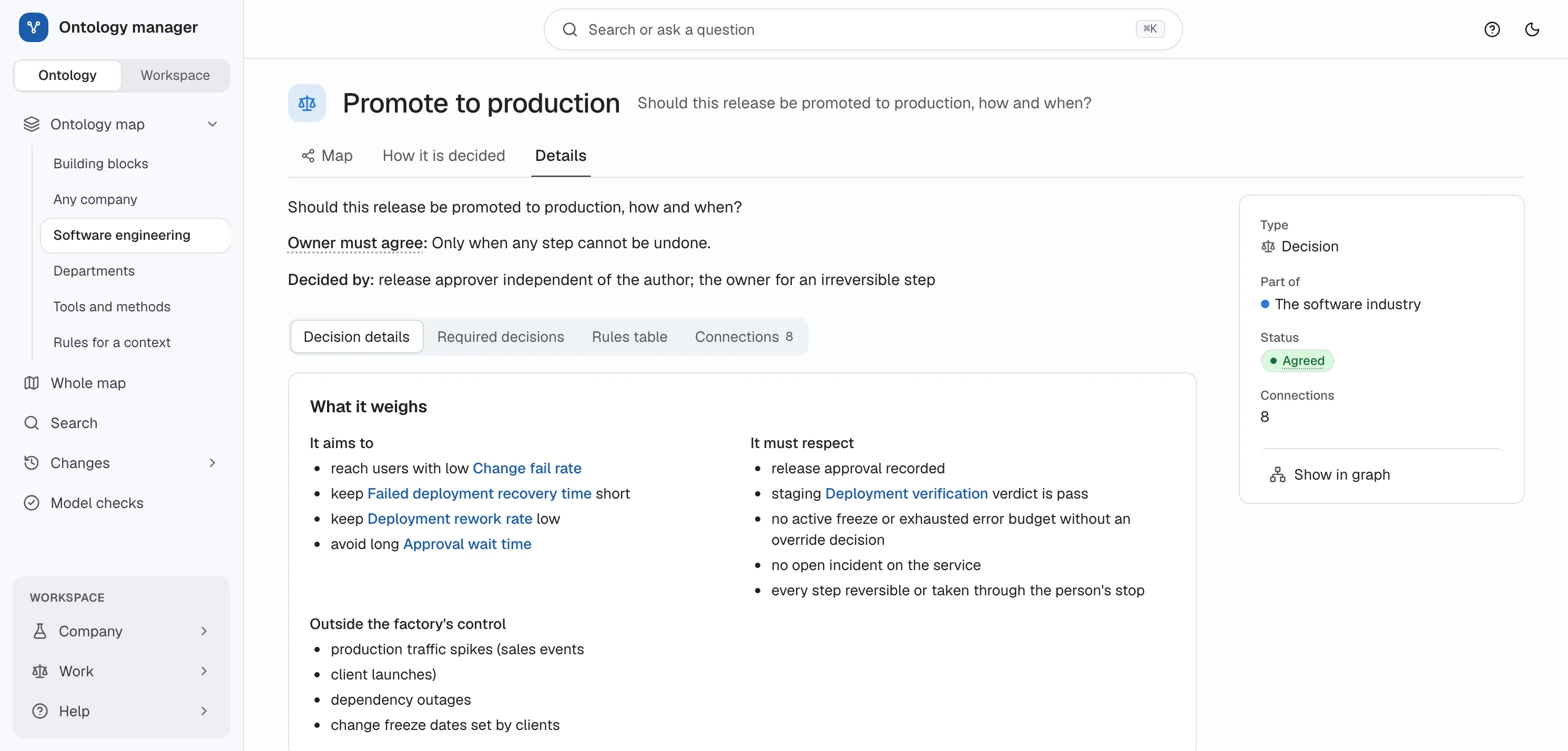Switch to Workspace segment
This screenshot has width=1568, height=751.
175,75
